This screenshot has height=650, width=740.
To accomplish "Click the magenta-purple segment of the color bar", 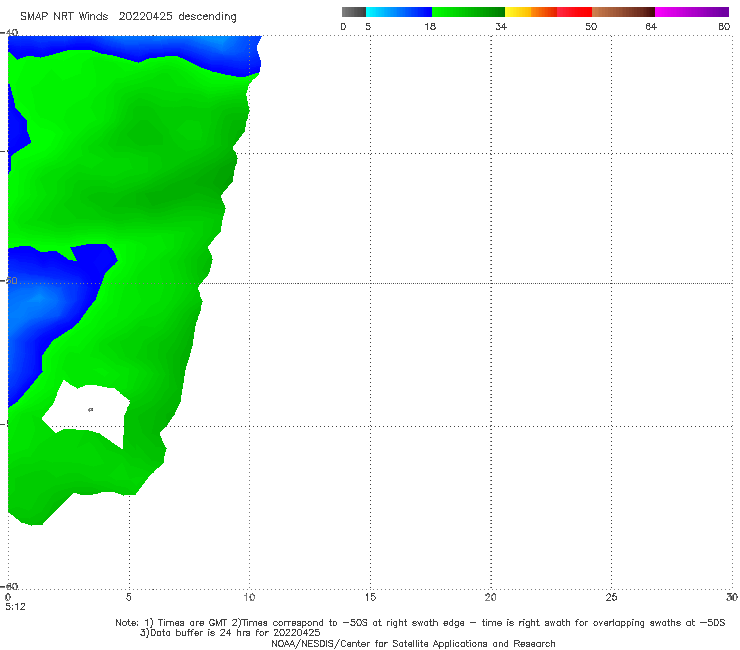I will click(692, 12).
